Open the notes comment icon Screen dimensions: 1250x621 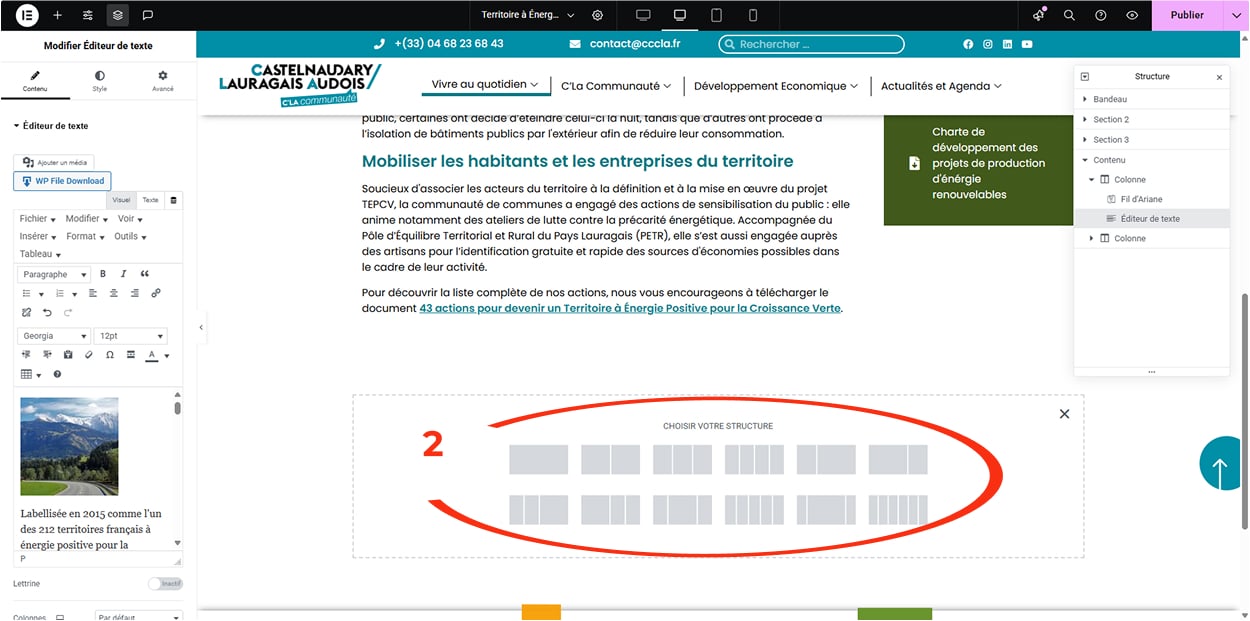[148, 15]
